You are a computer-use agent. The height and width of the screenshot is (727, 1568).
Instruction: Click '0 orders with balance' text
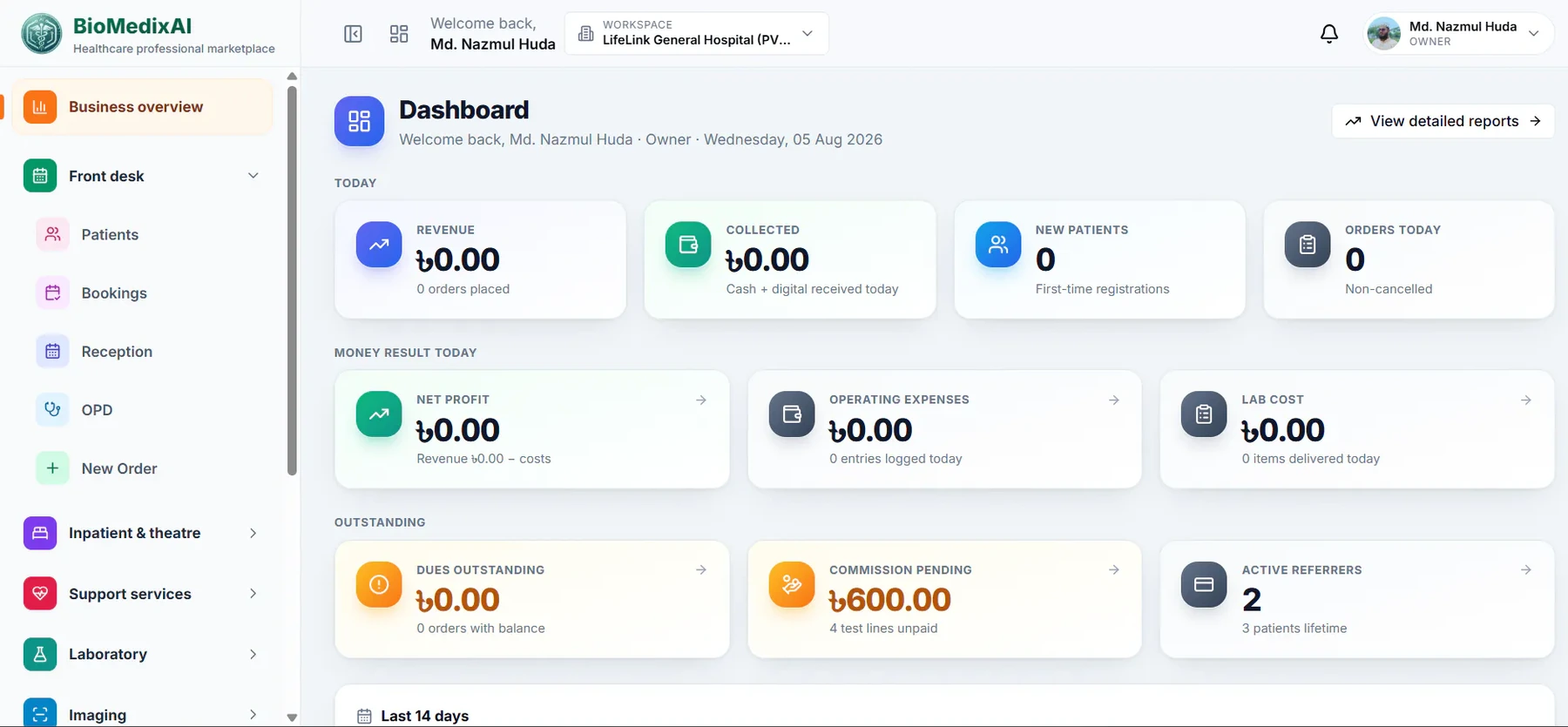click(x=480, y=628)
